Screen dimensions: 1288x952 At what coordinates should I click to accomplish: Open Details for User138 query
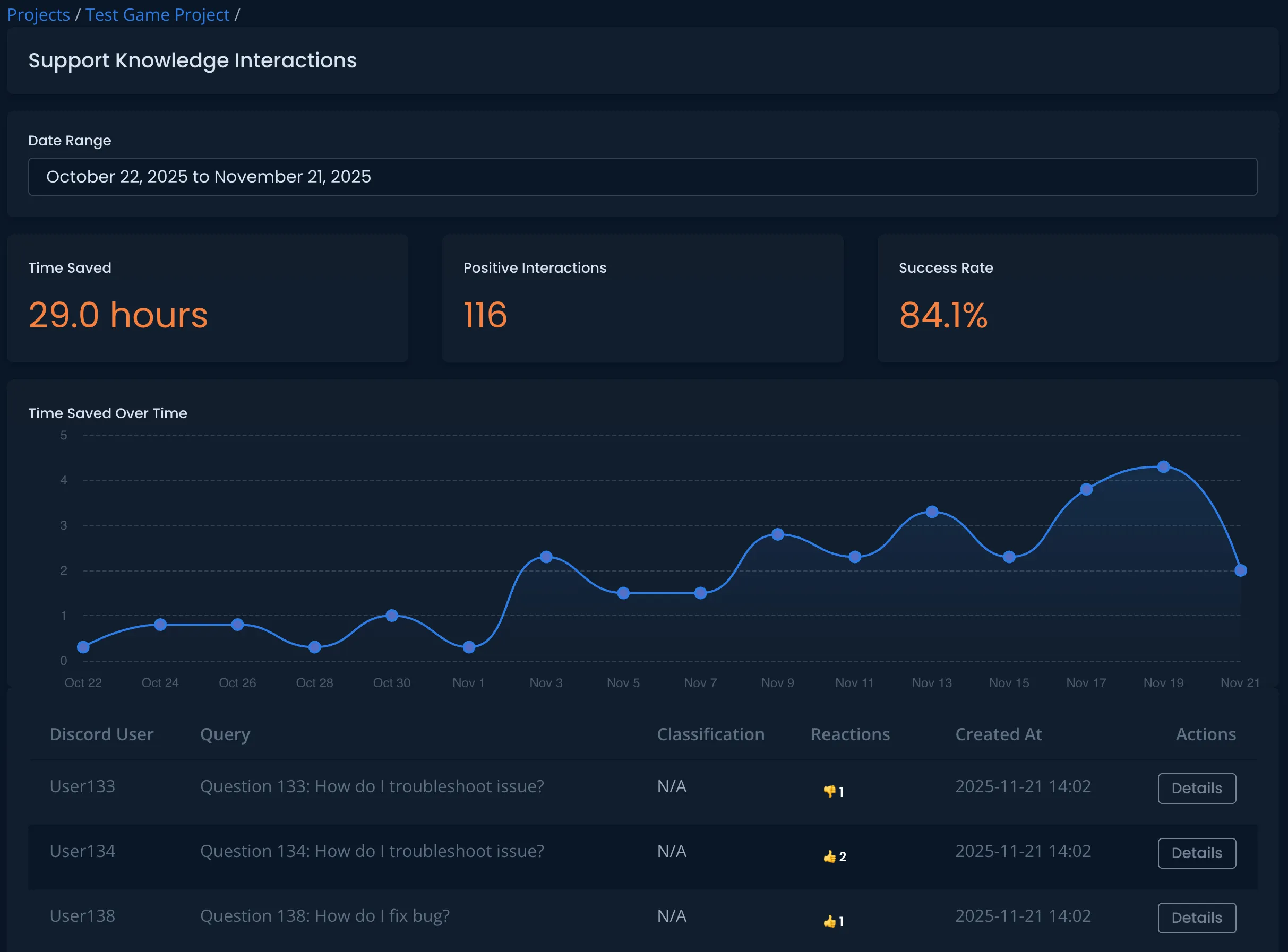[x=1196, y=918]
